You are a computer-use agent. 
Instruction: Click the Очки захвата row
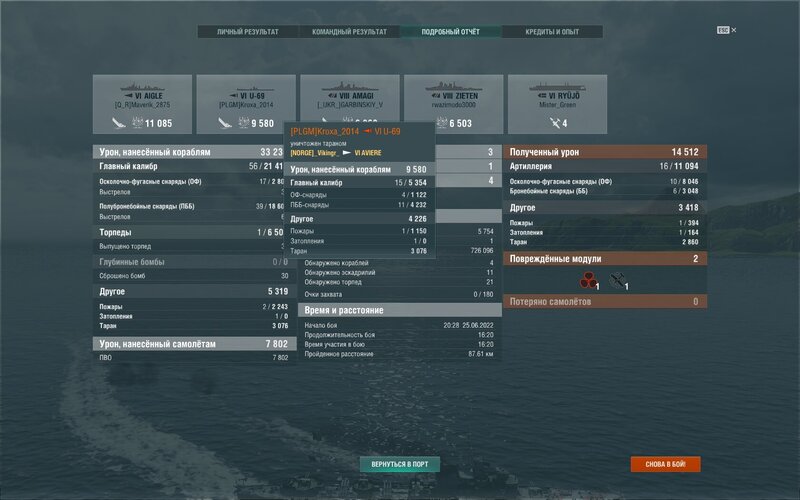pos(399,294)
